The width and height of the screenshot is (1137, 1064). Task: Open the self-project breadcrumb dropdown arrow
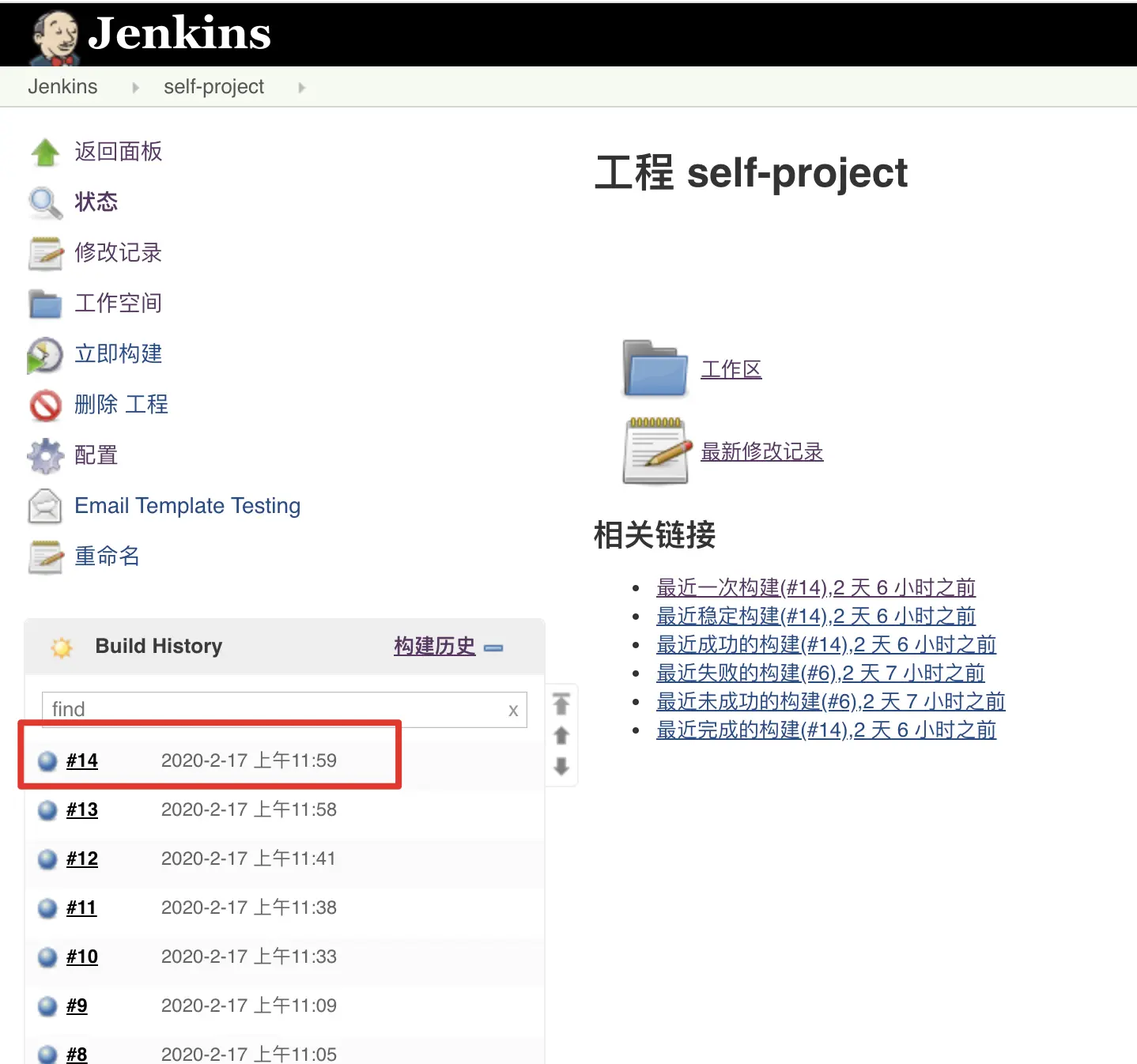click(301, 88)
